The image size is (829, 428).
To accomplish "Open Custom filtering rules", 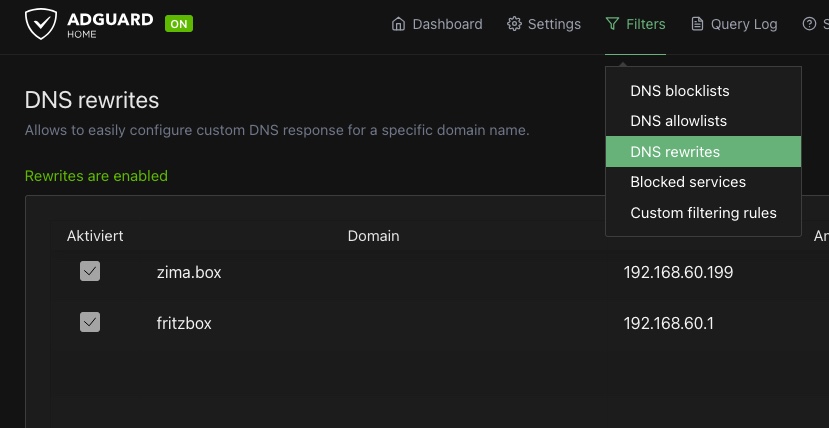I will click(x=703, y=213).
